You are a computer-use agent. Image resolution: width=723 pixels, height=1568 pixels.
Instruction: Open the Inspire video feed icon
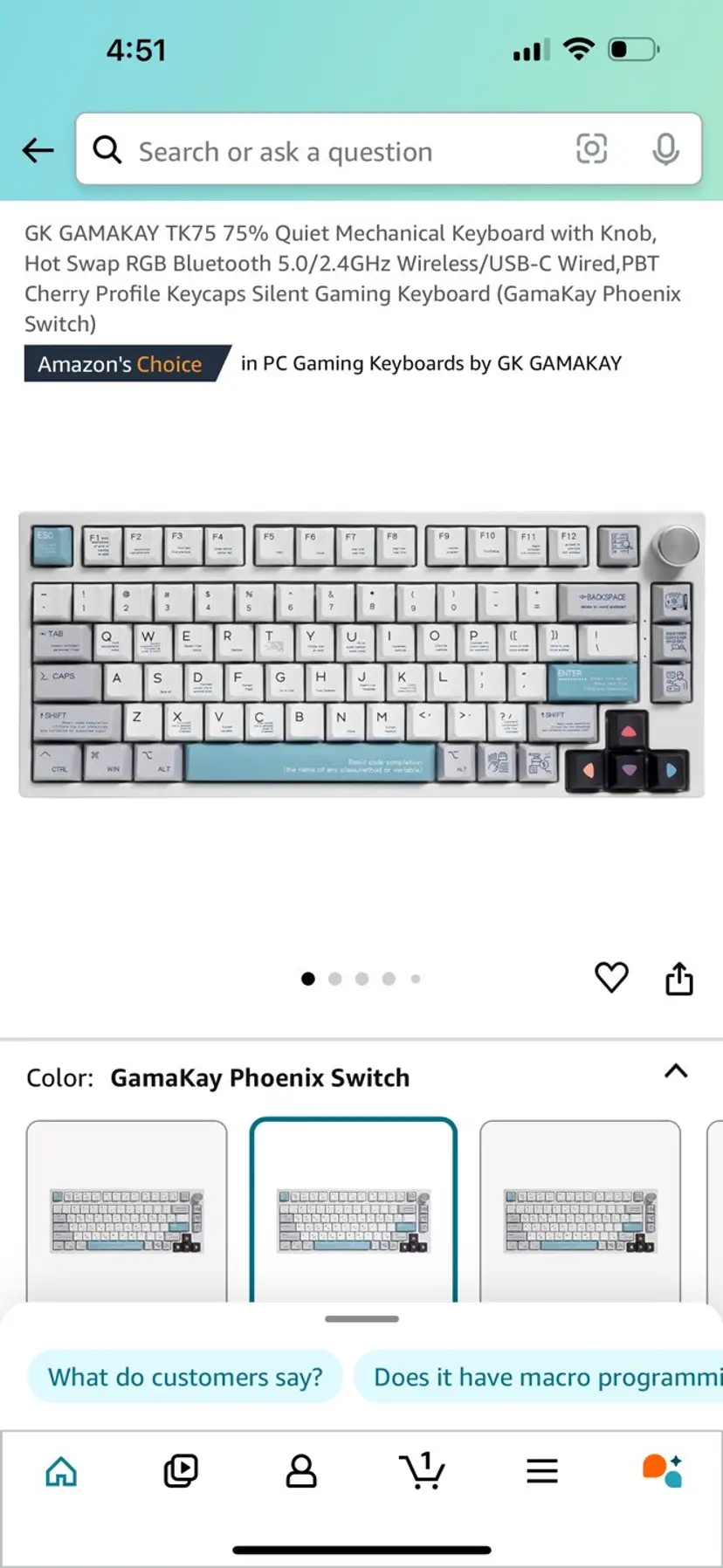coord(181,1471)
